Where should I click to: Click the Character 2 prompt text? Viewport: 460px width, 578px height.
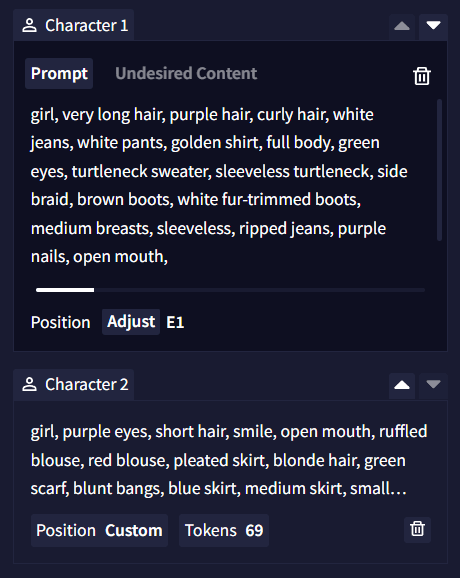coord(229,460)
